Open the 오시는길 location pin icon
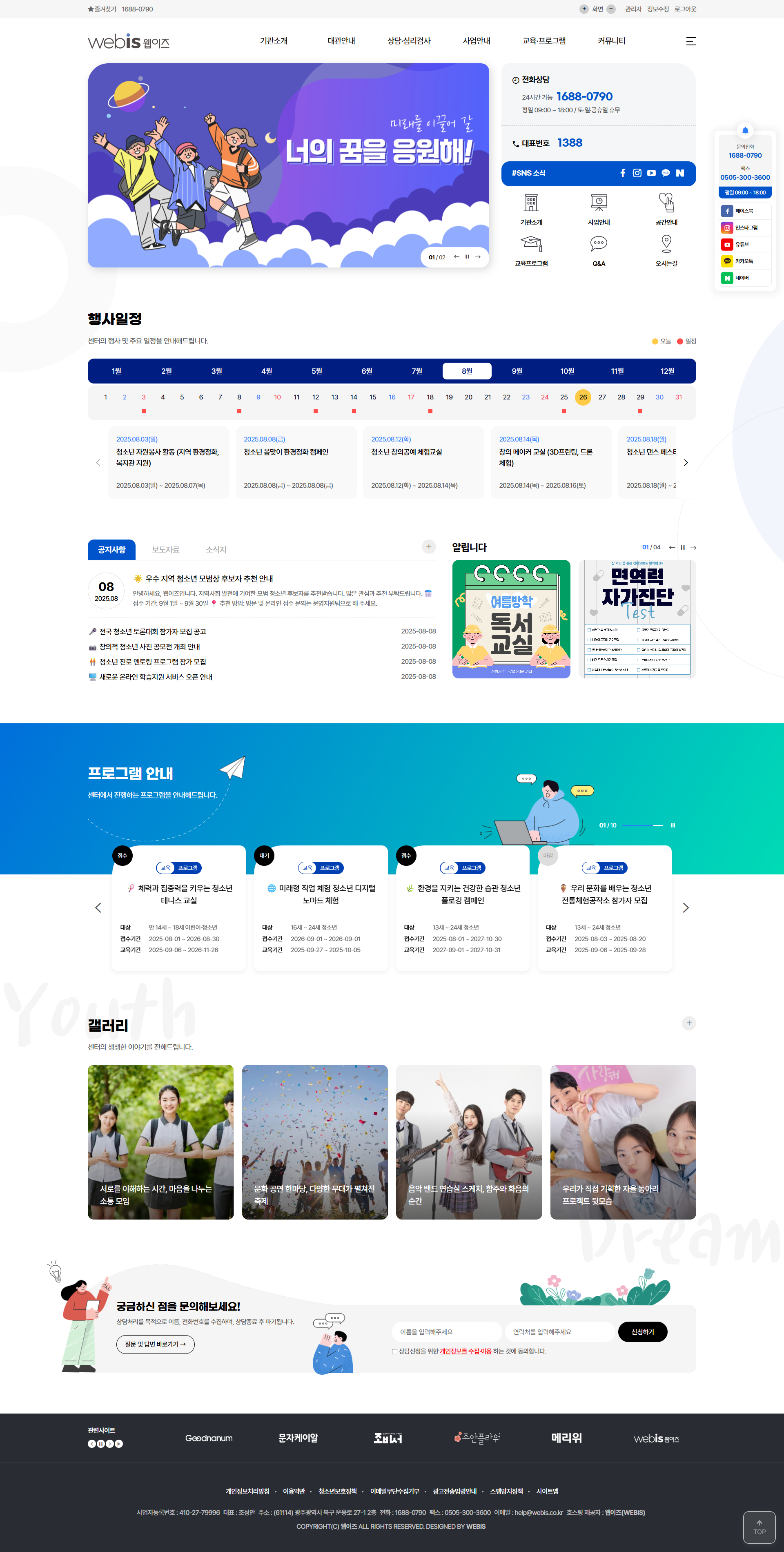The height and width of the screenshot is (1552, 784). (x=666, y=244)
